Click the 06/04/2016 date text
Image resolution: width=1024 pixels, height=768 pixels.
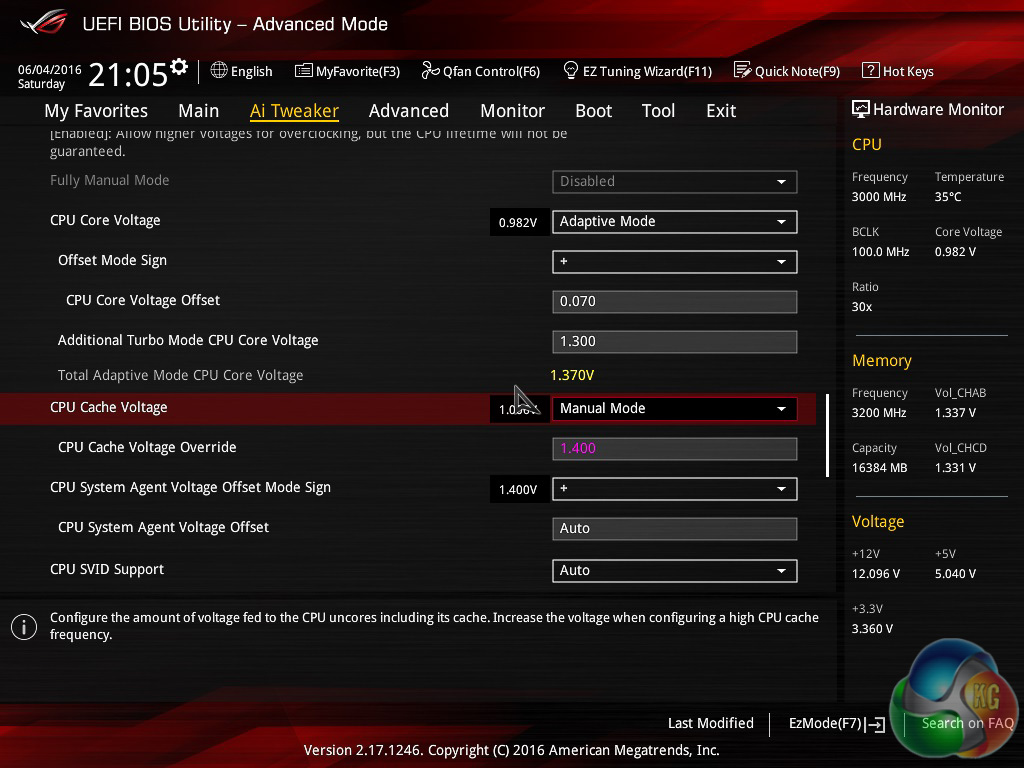tap(50, 69)
